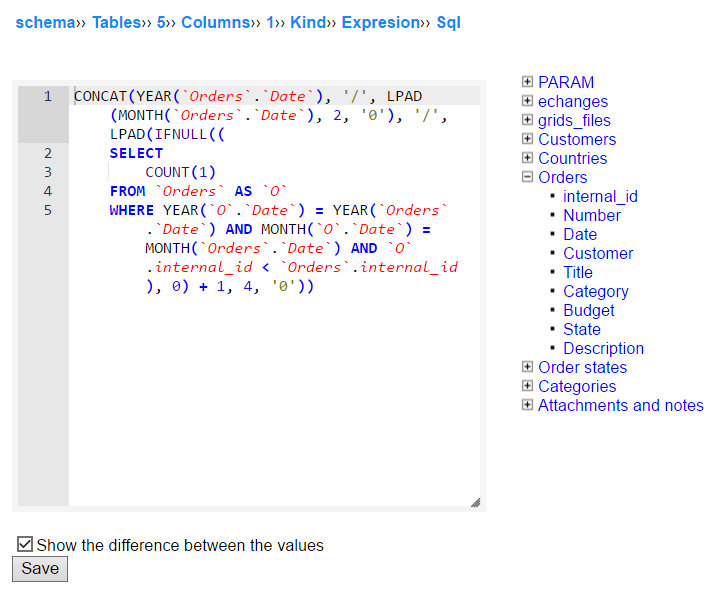
Task: Toggle Show the difference between values checkbox
Action: point(24,544)
